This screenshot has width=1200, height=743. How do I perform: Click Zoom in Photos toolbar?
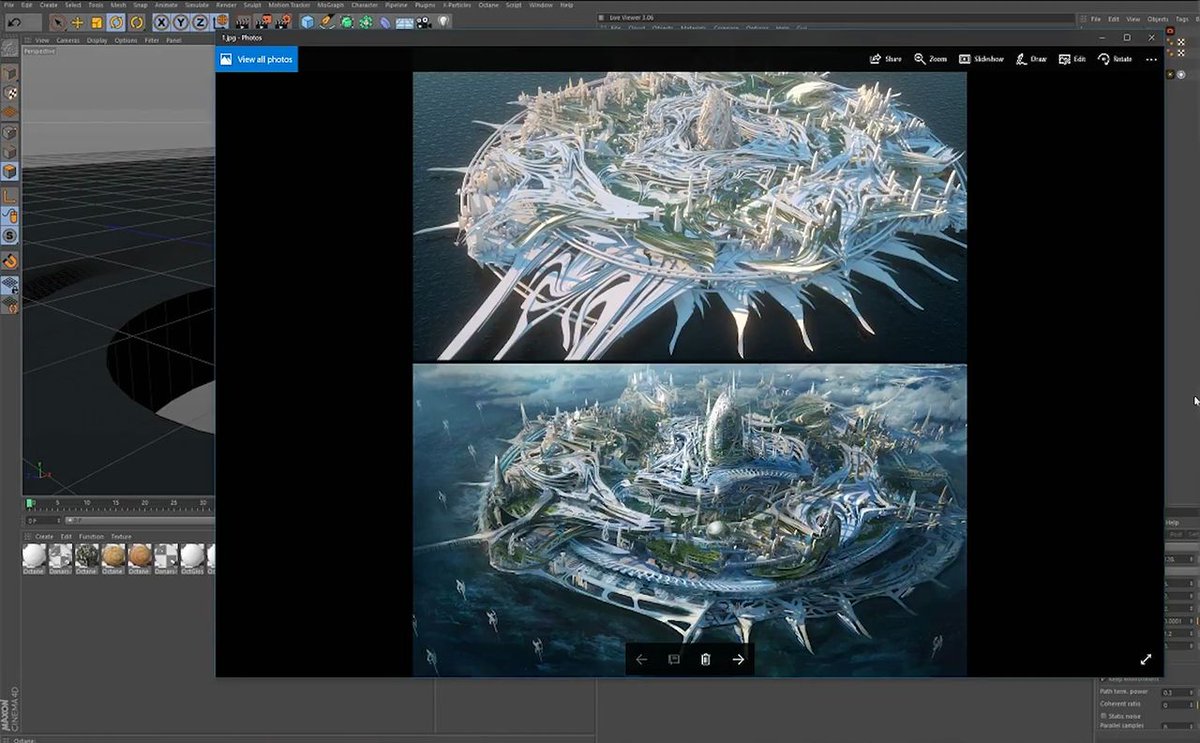tap(930, 59)
